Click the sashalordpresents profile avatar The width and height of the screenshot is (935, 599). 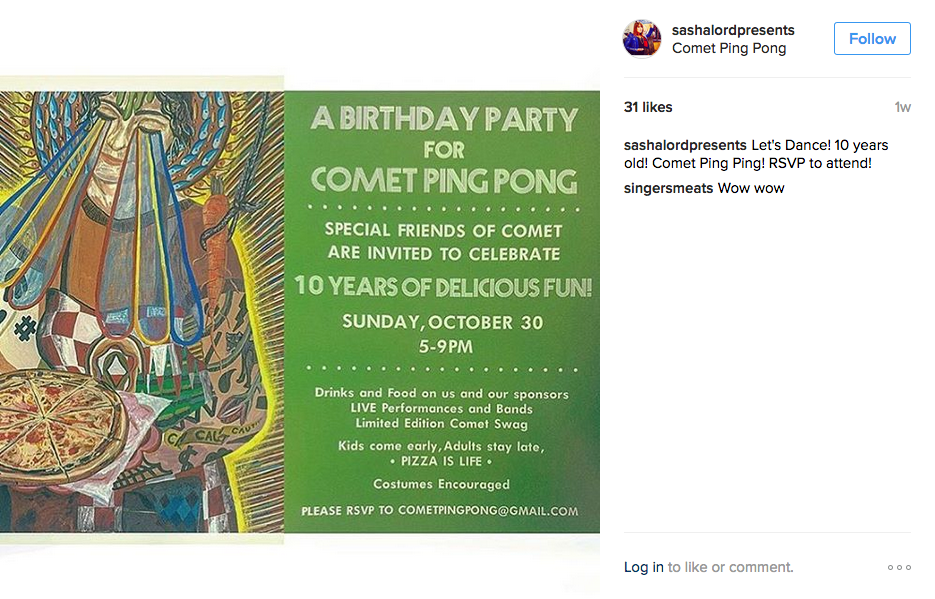(x=642, y=39)
